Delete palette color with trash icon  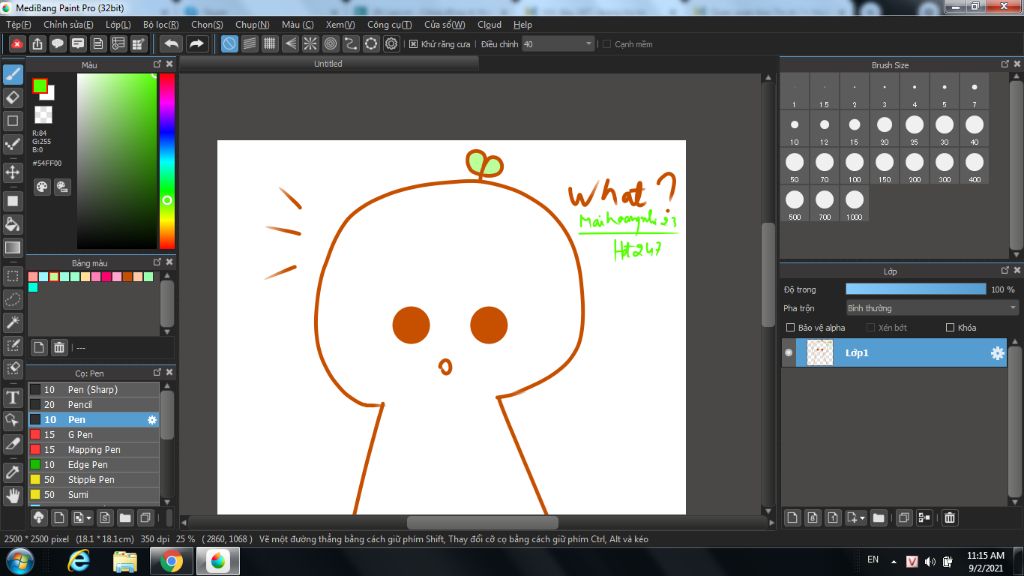[x=59, y=347]
